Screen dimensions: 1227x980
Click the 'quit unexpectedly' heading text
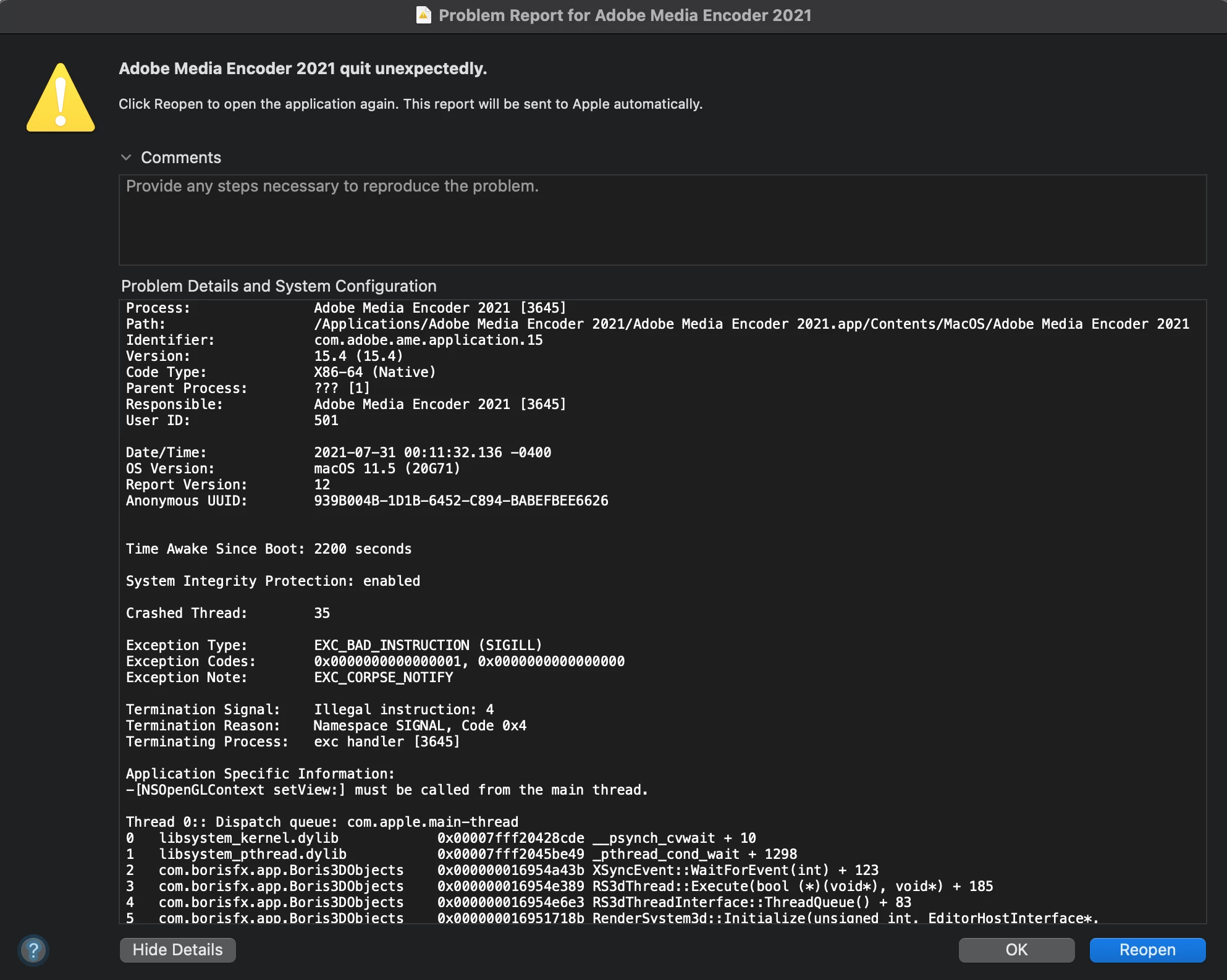[x=303, y=69]
